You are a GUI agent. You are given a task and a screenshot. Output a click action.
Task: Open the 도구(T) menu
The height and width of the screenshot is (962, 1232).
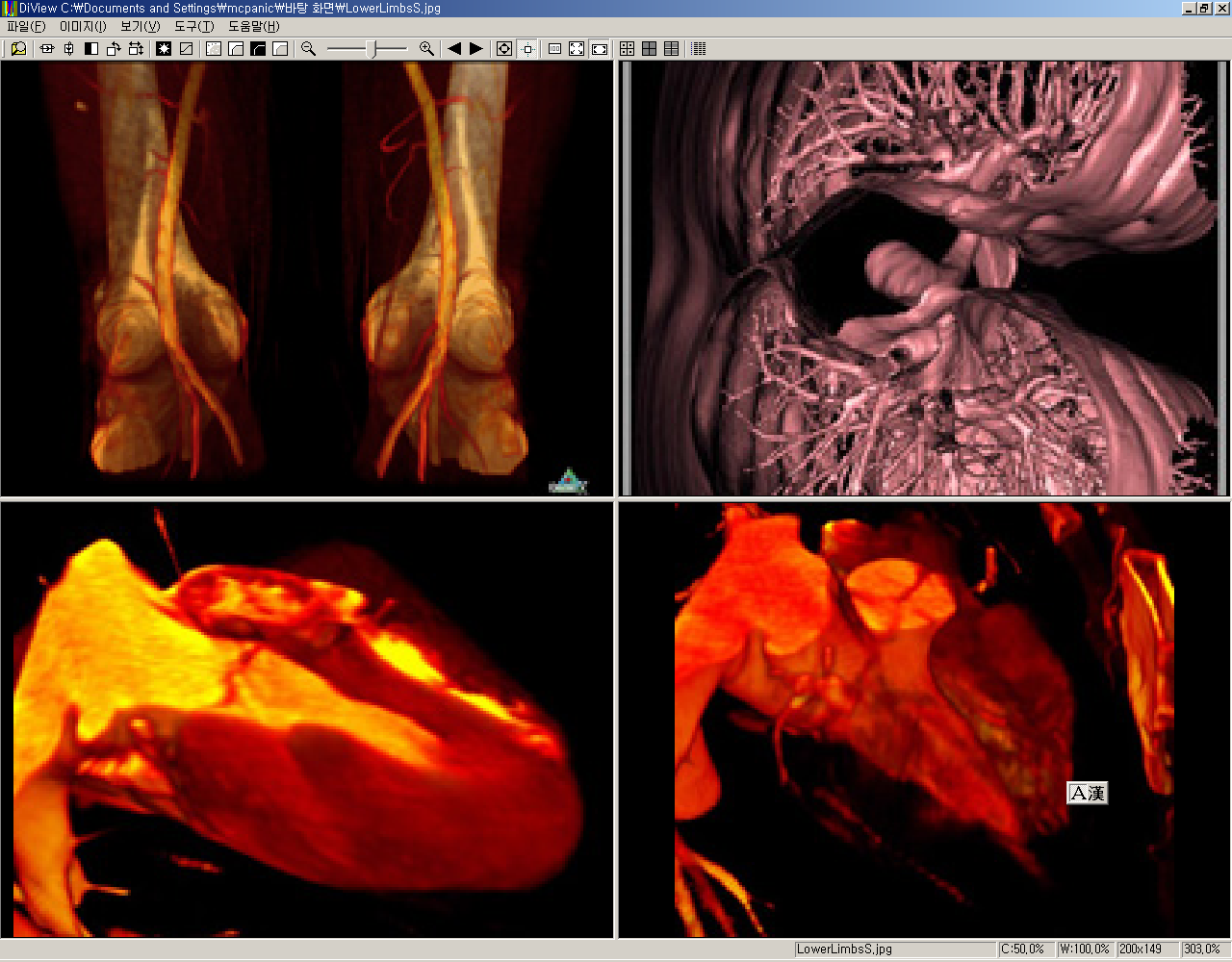pyautogui.click(x=193, y=27)
